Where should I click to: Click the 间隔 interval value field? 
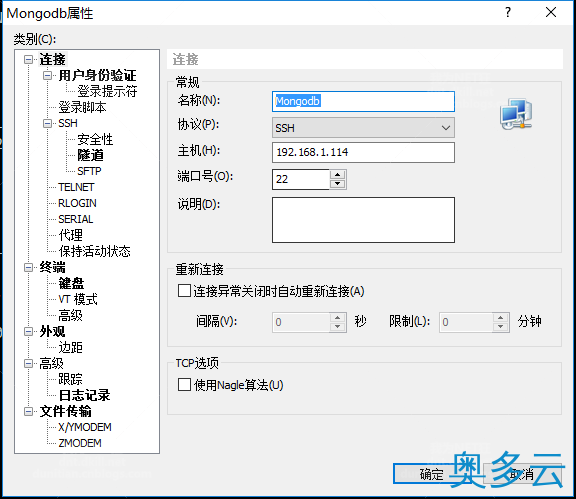tap(301, 322)
